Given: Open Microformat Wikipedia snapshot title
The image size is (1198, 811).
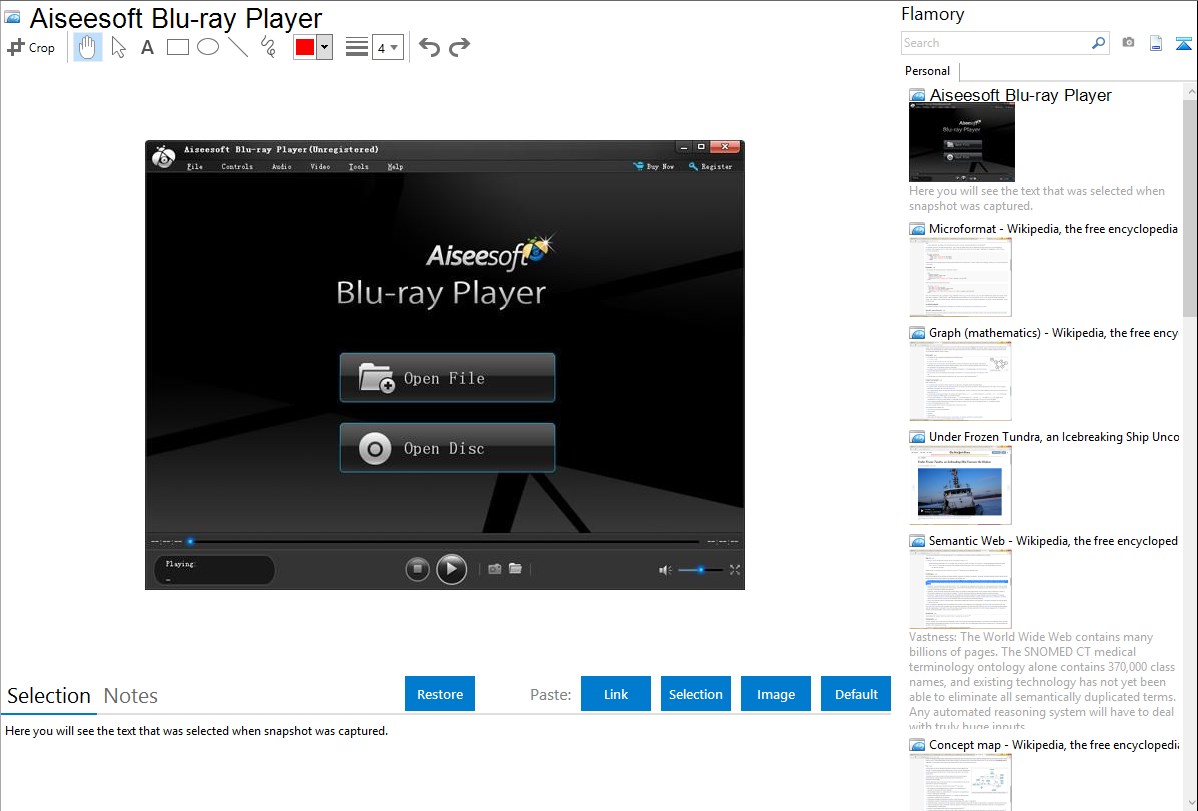Looking at the screenshot, I should (1053, 229).
